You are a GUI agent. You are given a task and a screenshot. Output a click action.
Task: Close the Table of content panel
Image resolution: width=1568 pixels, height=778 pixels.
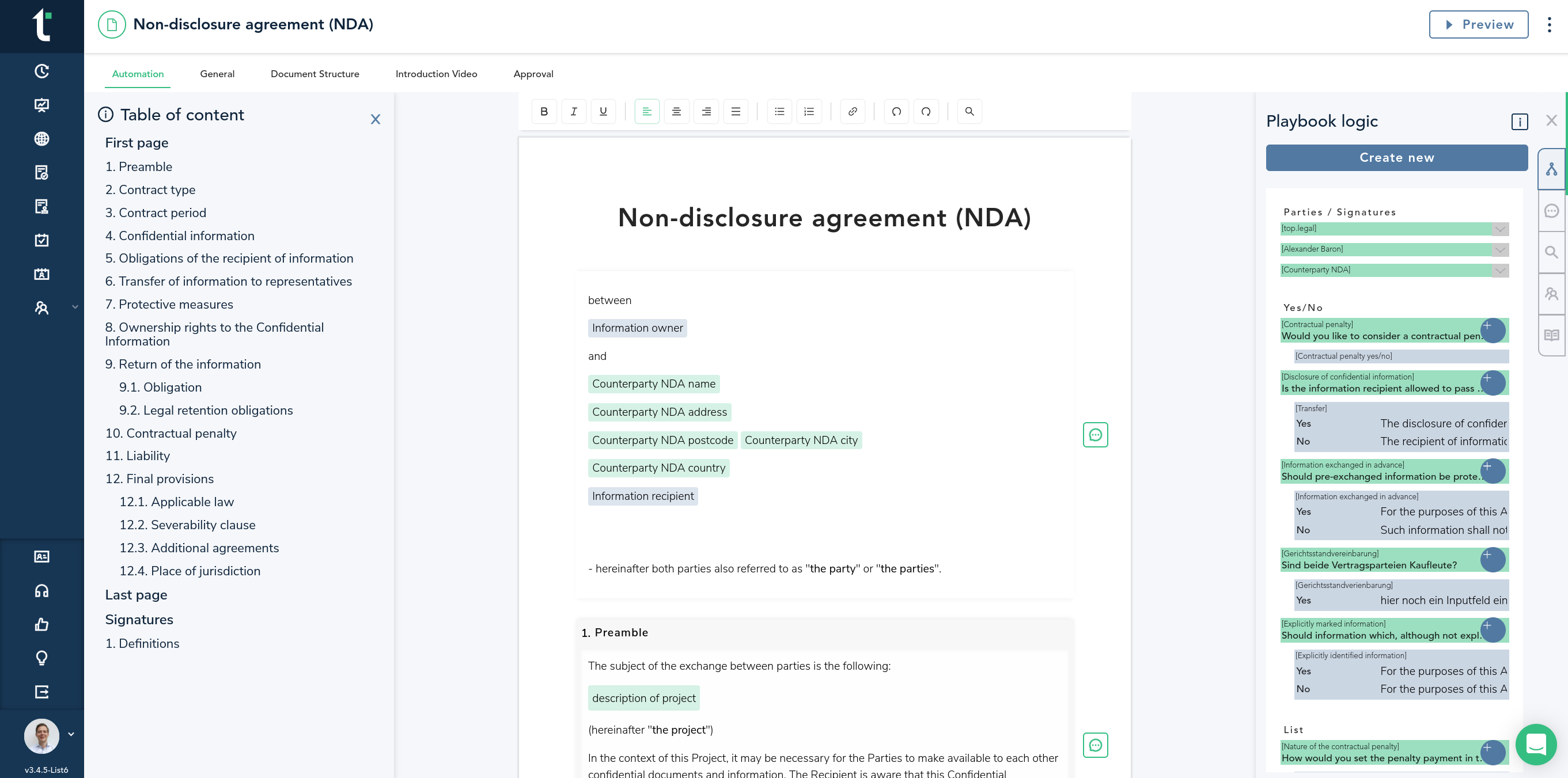pyautogui.click(x=375, y=119)
